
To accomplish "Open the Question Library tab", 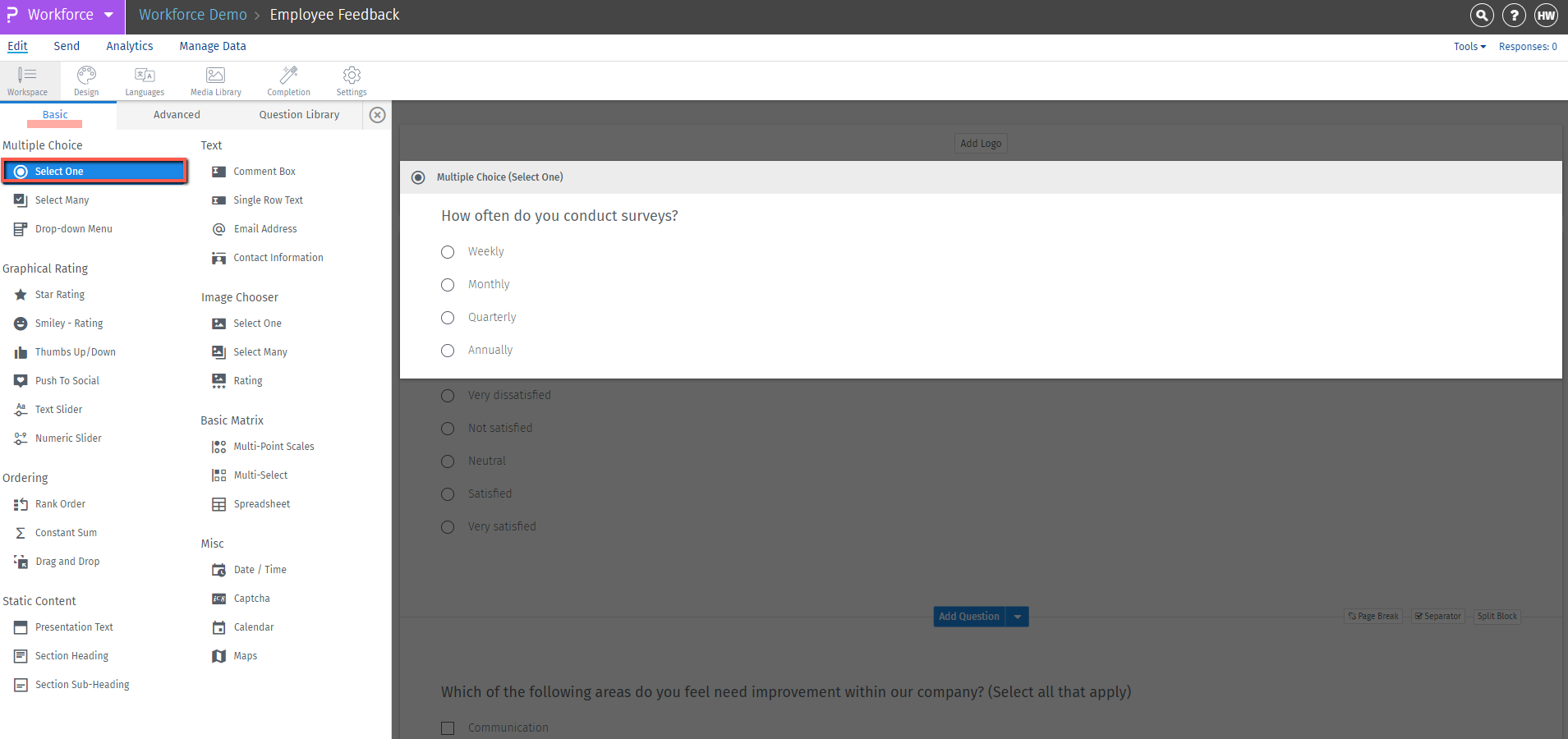I will click(299, 114).
